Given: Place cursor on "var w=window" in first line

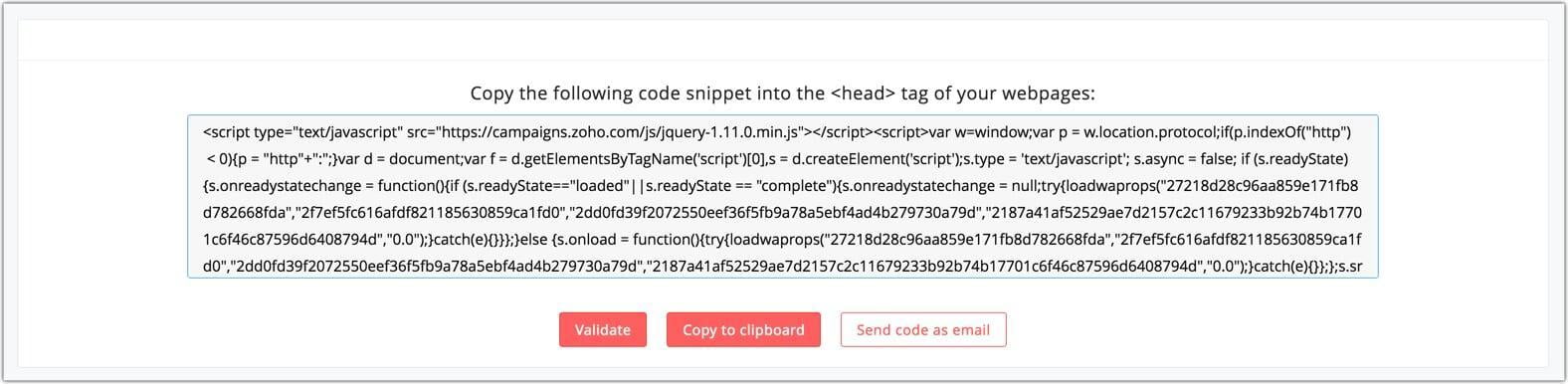Looking at the screenshot, I should (972, 132).
